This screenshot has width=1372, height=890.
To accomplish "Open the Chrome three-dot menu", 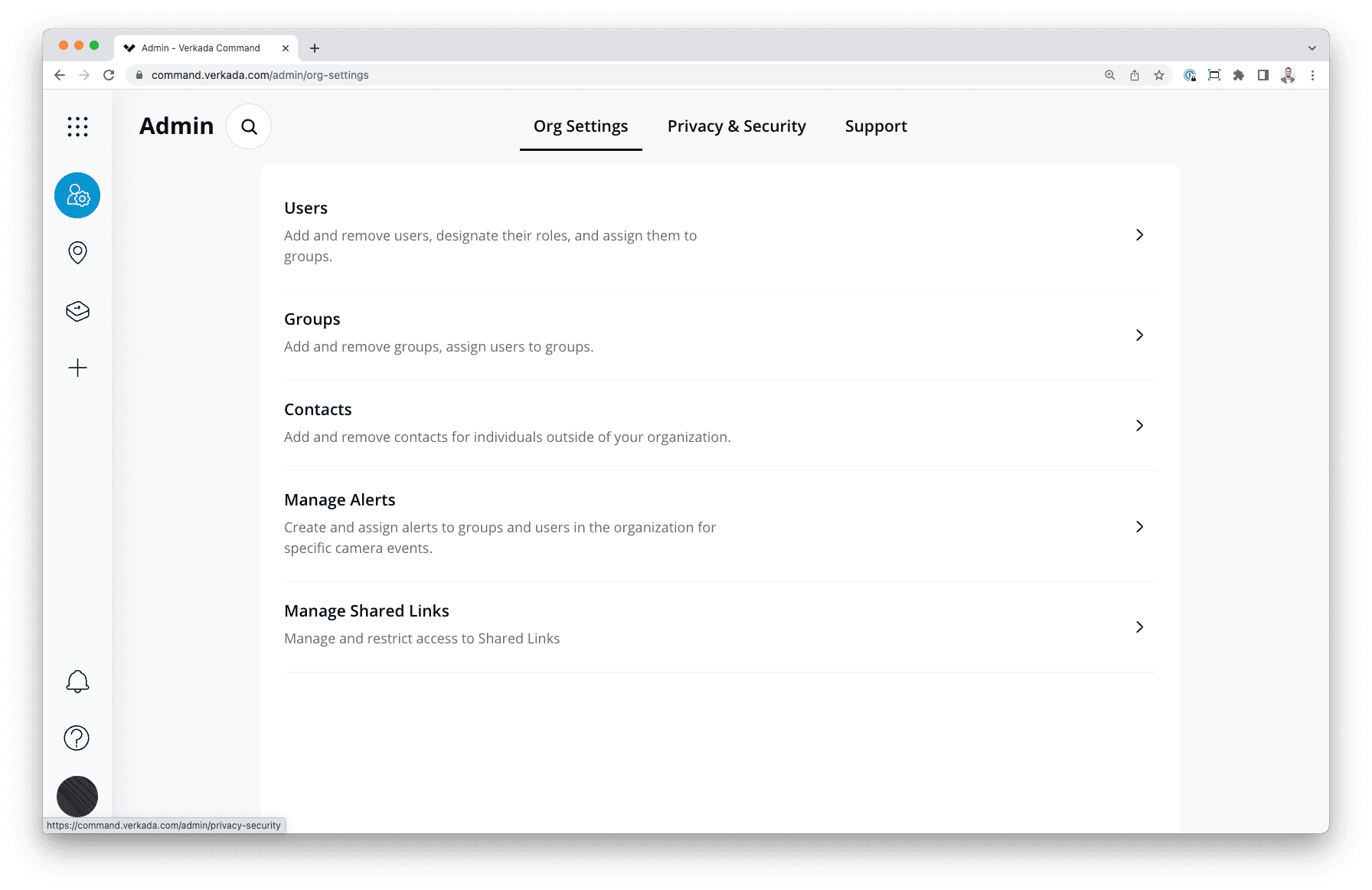I will (1312, 75).
